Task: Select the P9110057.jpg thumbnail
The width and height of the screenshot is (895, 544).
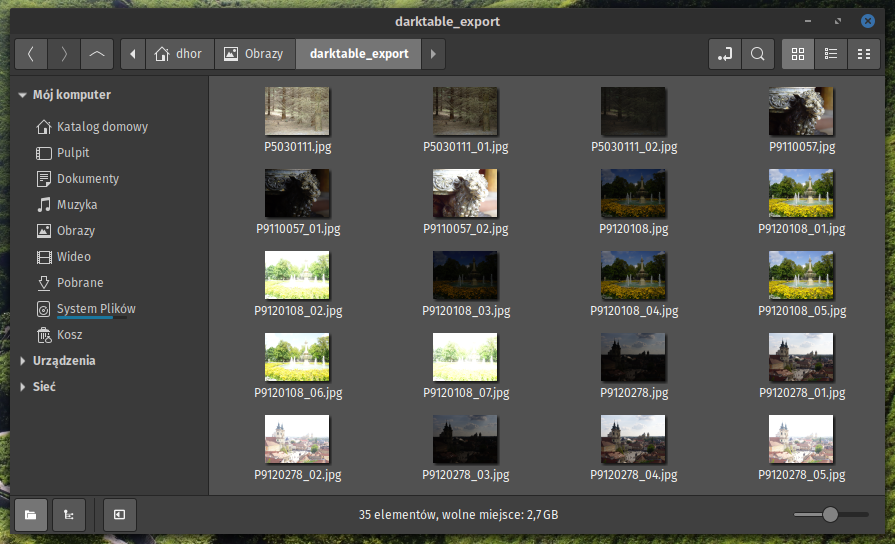Action: coord(801,111)
